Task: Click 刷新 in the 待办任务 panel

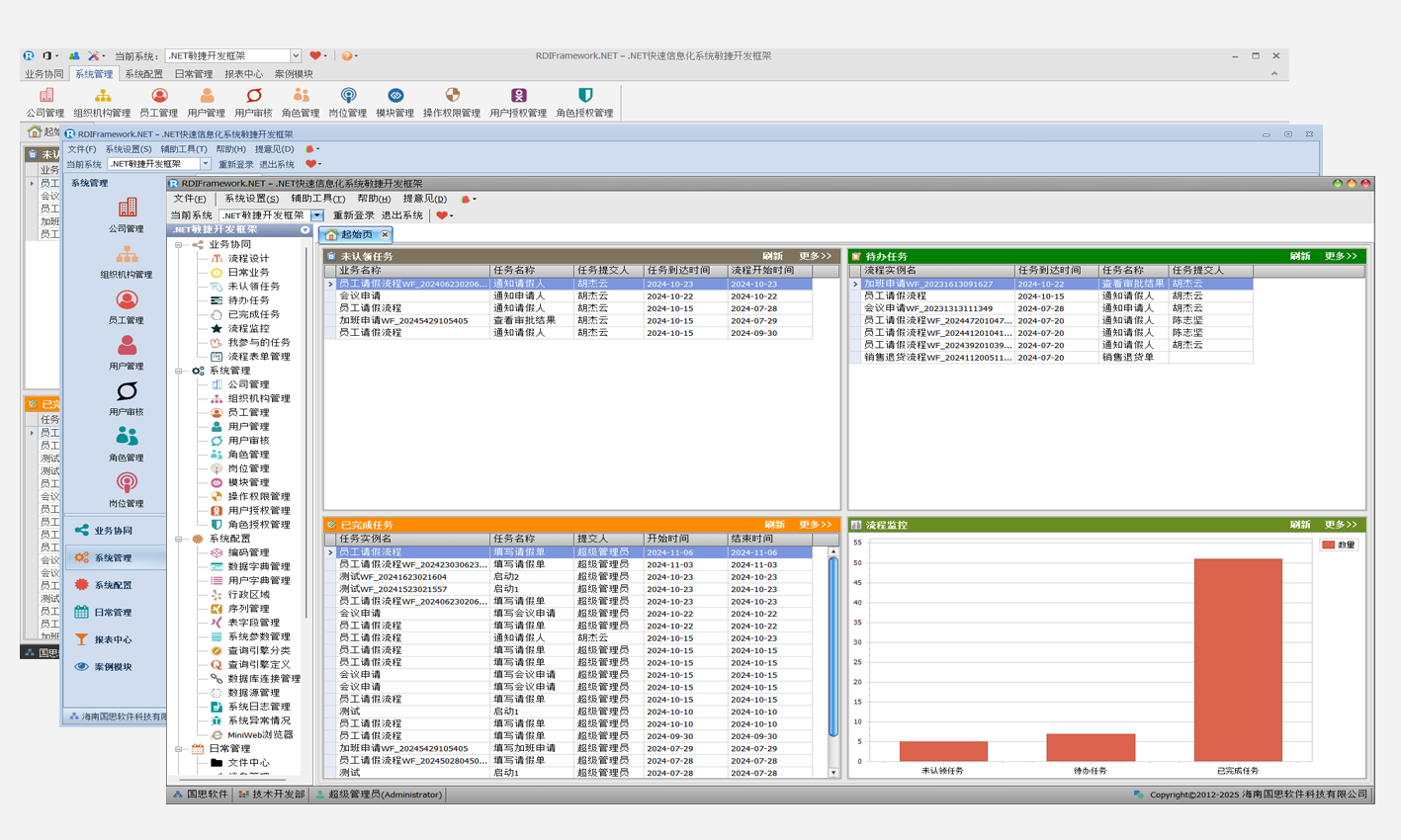Action: [x=1299, y=256]
